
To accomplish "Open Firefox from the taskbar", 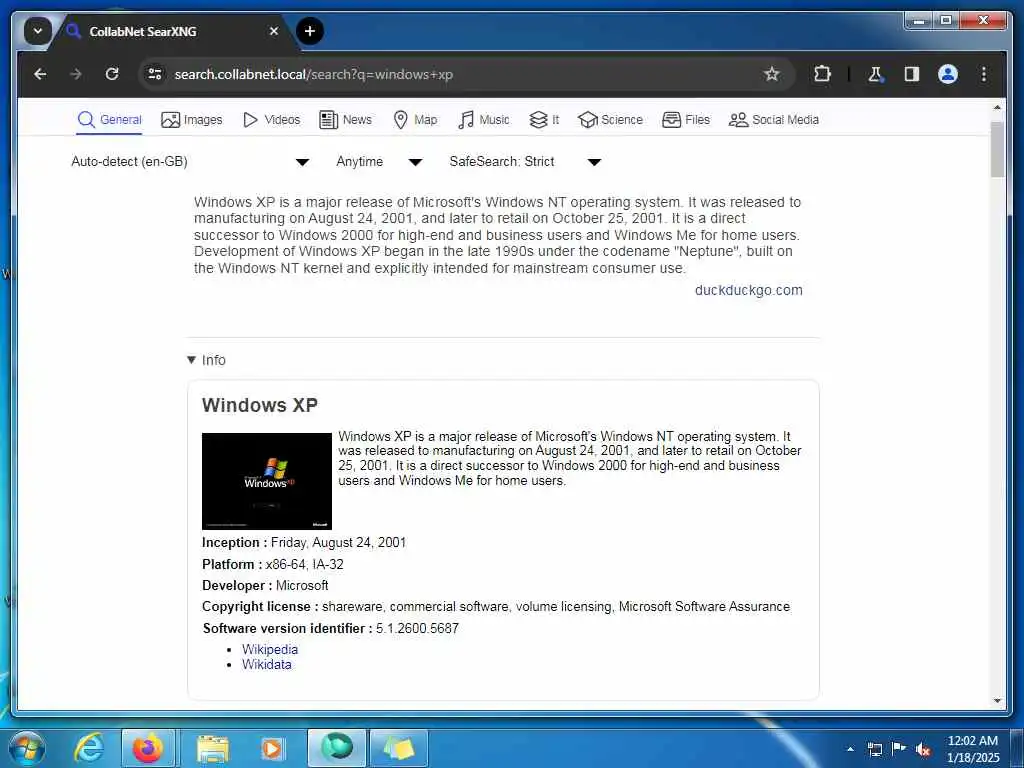I will click(148, 748).
